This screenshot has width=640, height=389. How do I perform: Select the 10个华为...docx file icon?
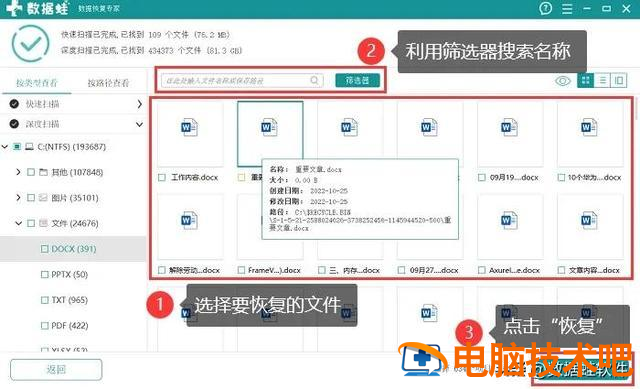[589, 128]
